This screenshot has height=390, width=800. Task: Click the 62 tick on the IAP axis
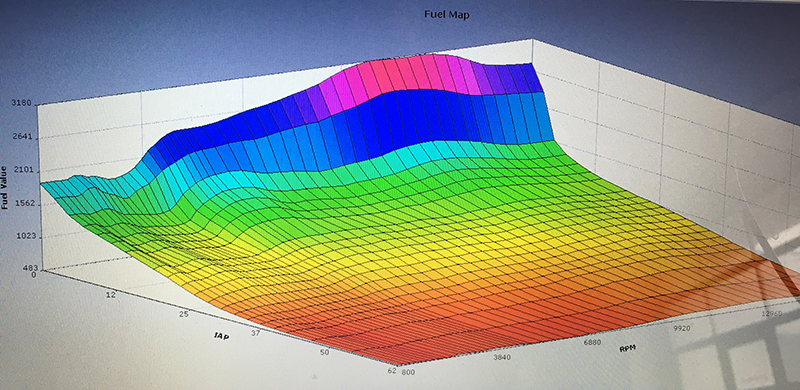pyautogui.click(x=392, y=371)
